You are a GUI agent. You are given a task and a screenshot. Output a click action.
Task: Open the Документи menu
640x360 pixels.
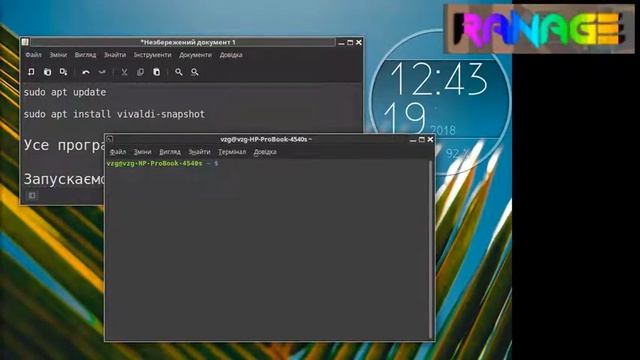point(196,55)
